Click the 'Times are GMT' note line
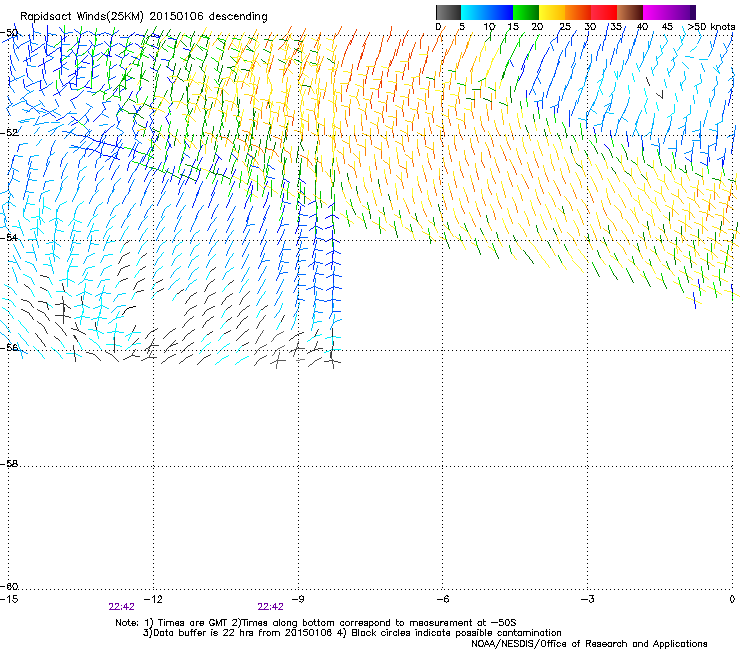Viewport: 740px width, 650px height. click(315, 623)
